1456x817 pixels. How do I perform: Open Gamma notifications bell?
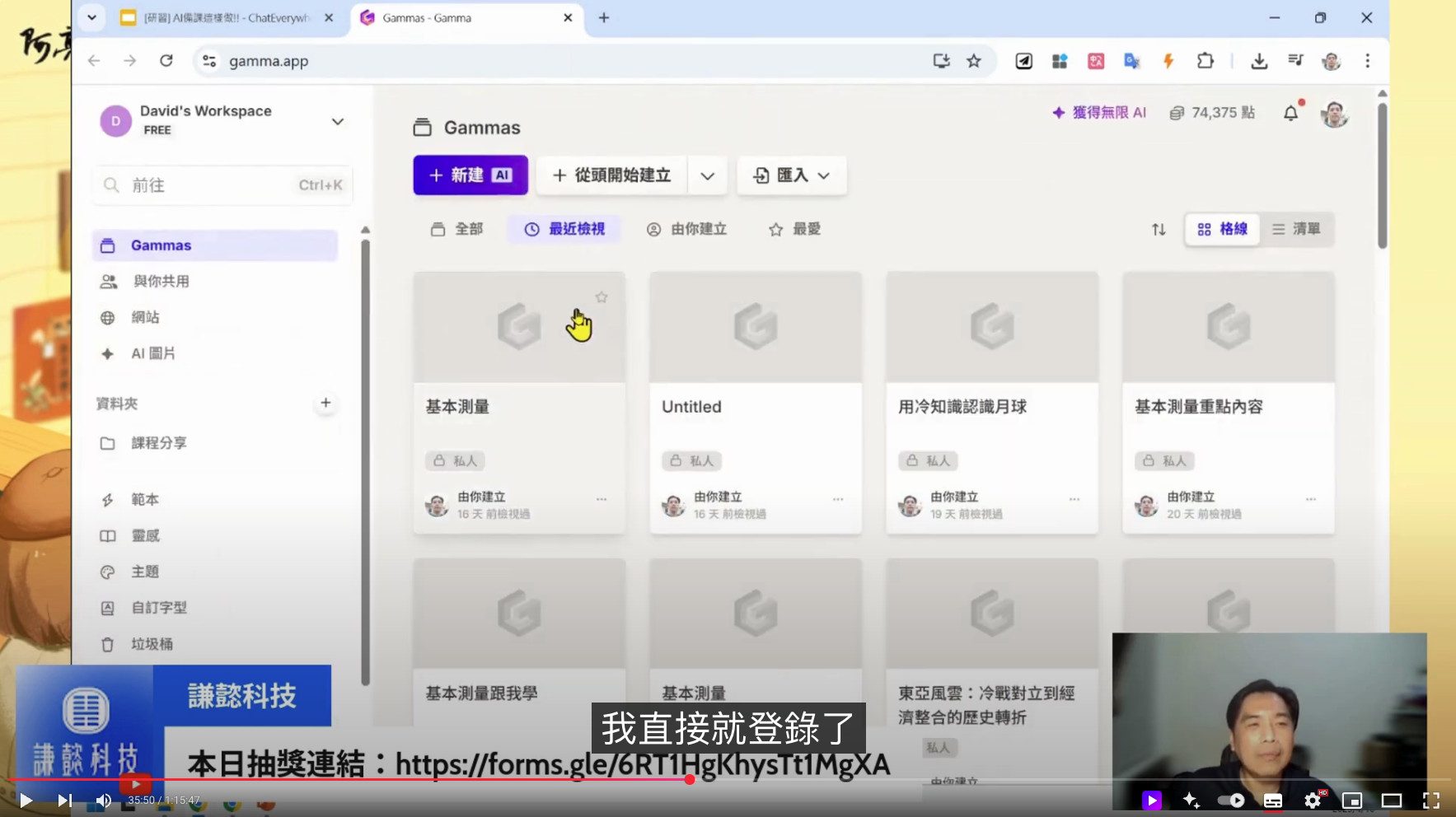(1291, 113)
